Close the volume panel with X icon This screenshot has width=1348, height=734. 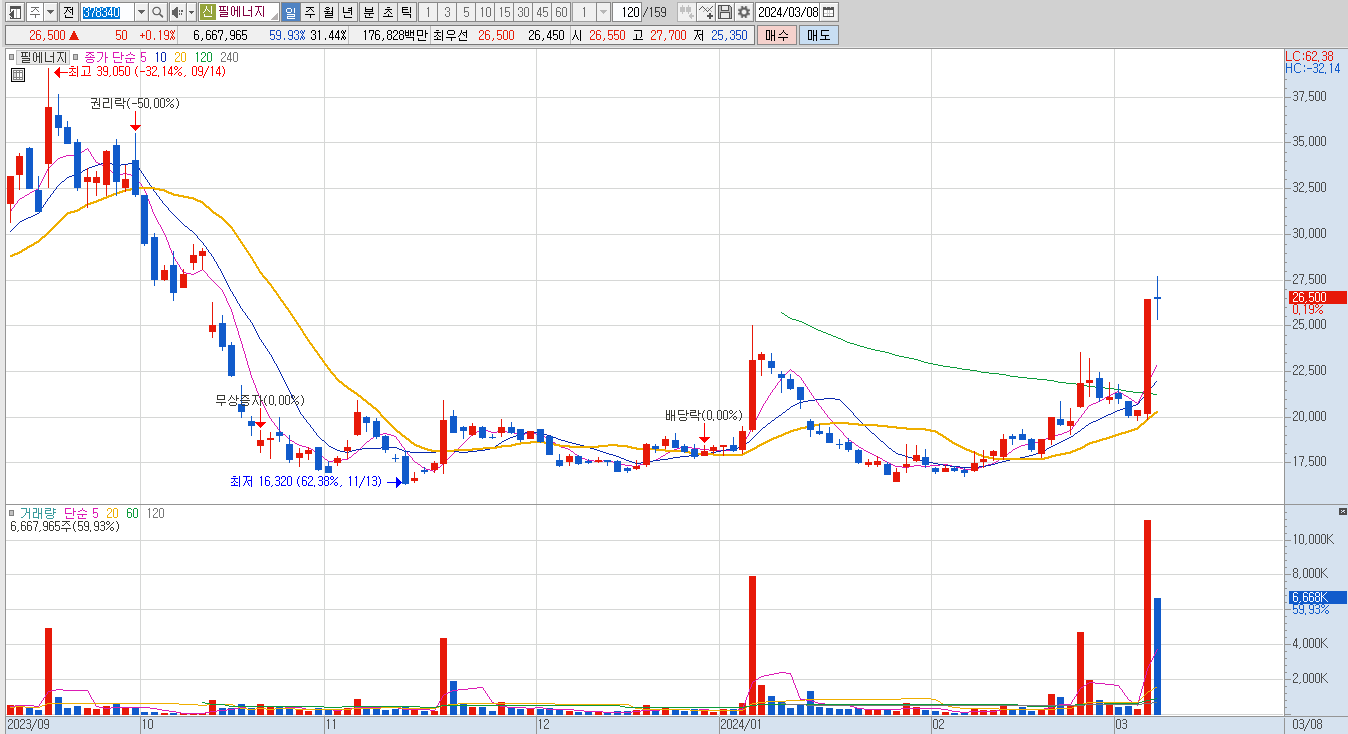[1342, 512]
